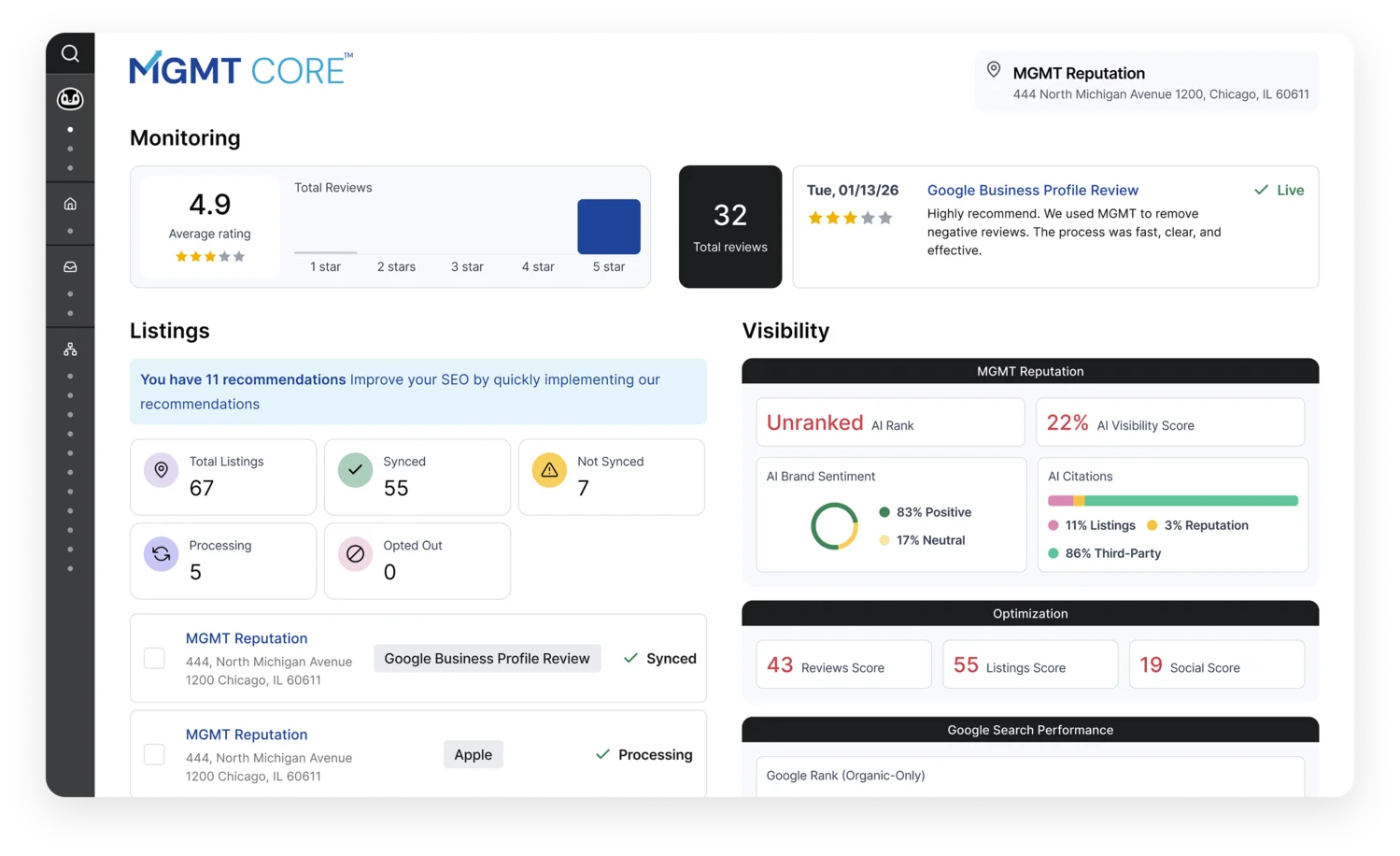The width and height of the screenshot is (1400, 856).
Task: Click the AI Citations colored progress bar
Action: pyautogui.click(x=1172, y=501)
